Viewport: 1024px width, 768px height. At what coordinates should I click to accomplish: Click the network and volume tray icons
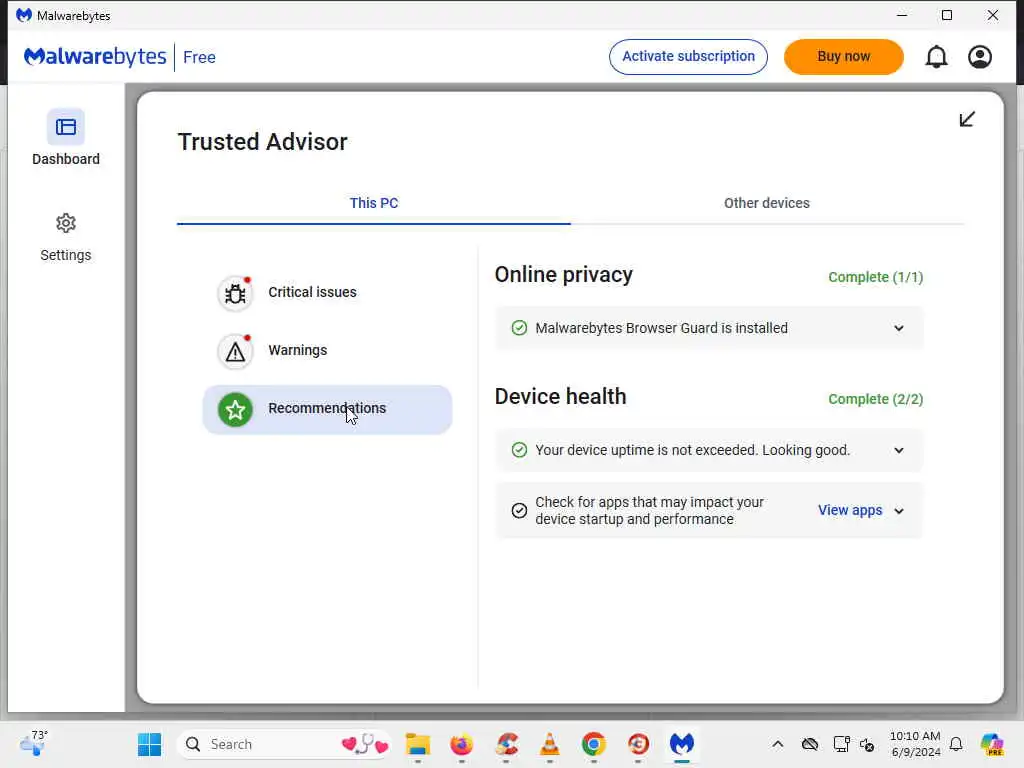pyautogui.click(x=854, y=744)
